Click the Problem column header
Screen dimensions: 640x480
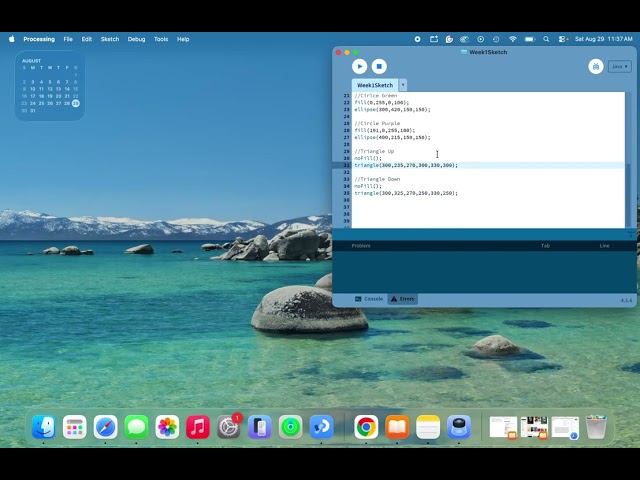361,246
